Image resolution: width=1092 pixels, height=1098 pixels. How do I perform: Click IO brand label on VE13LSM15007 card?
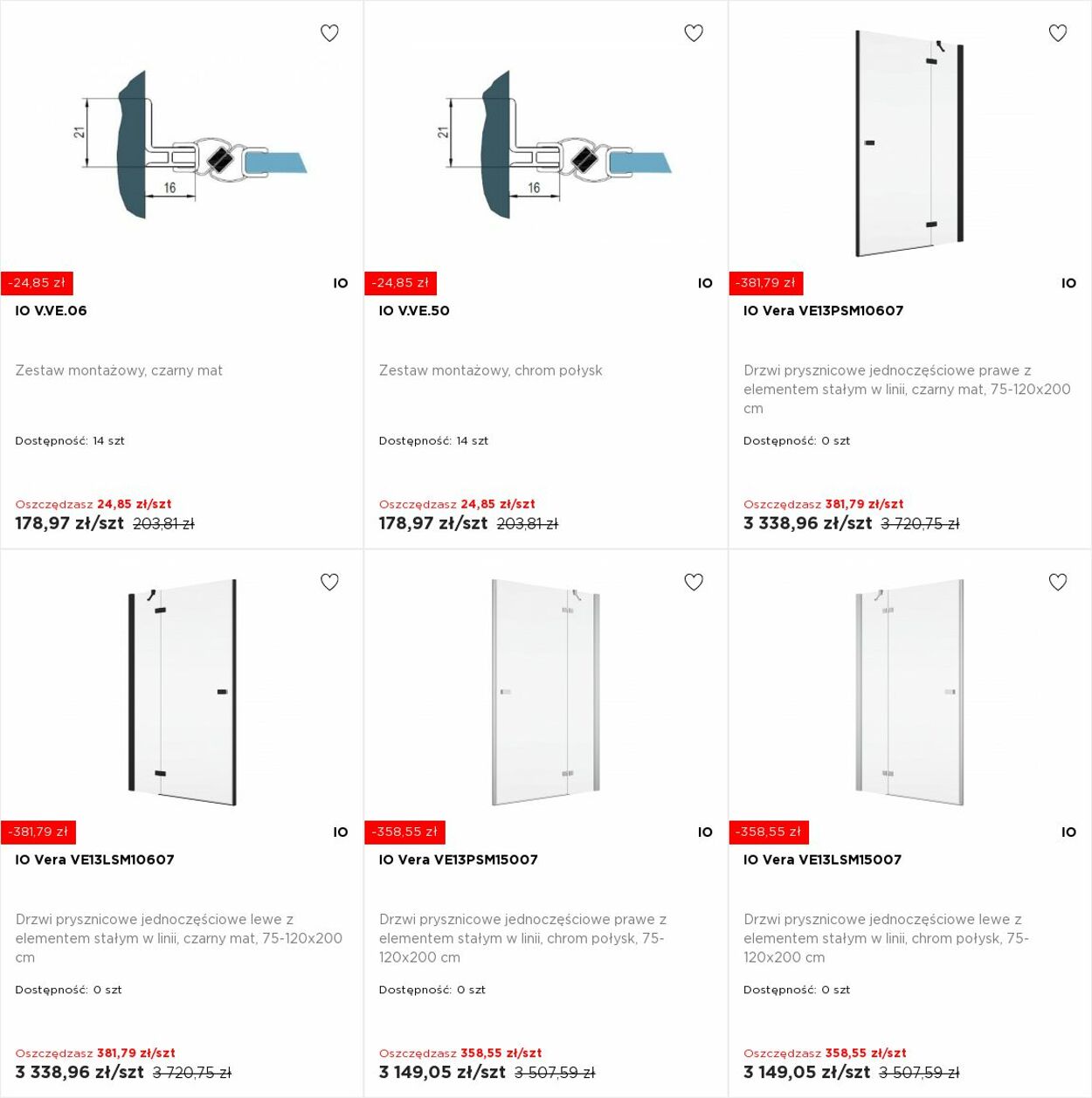tap(1069, 832)
